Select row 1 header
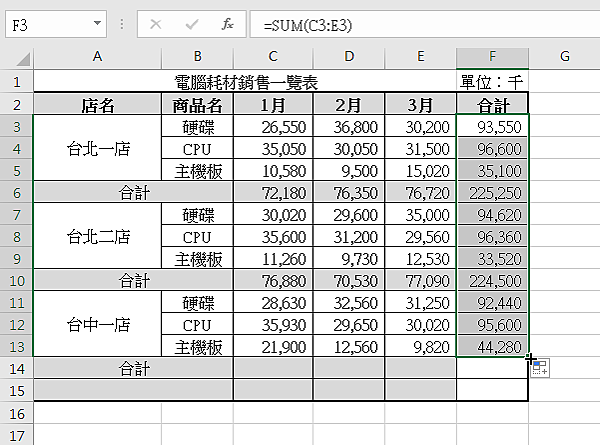Viewport: 600px width, 445px height. [x=16, y=82]
